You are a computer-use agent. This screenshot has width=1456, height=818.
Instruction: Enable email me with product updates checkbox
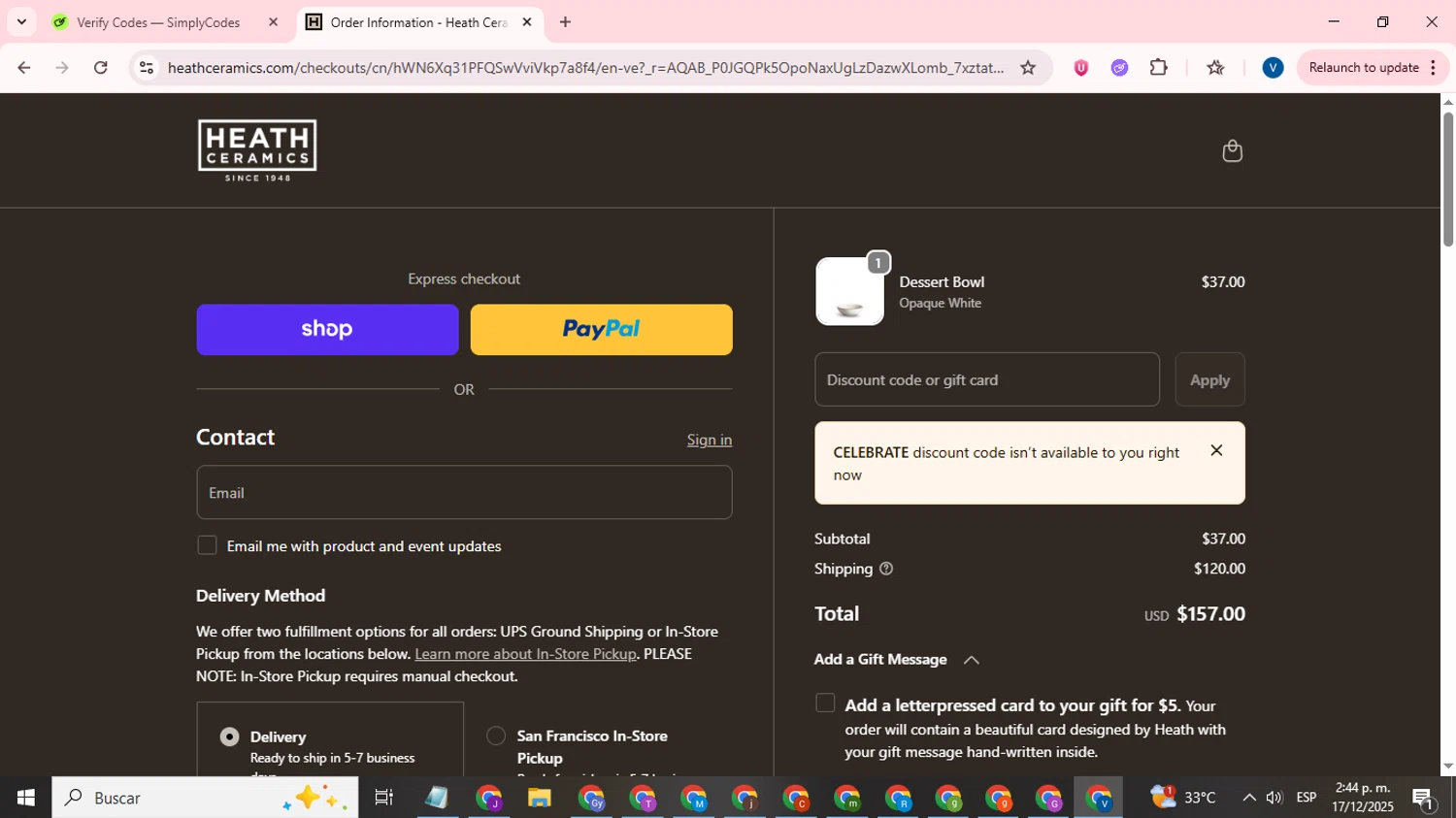(x=207, y=545)
